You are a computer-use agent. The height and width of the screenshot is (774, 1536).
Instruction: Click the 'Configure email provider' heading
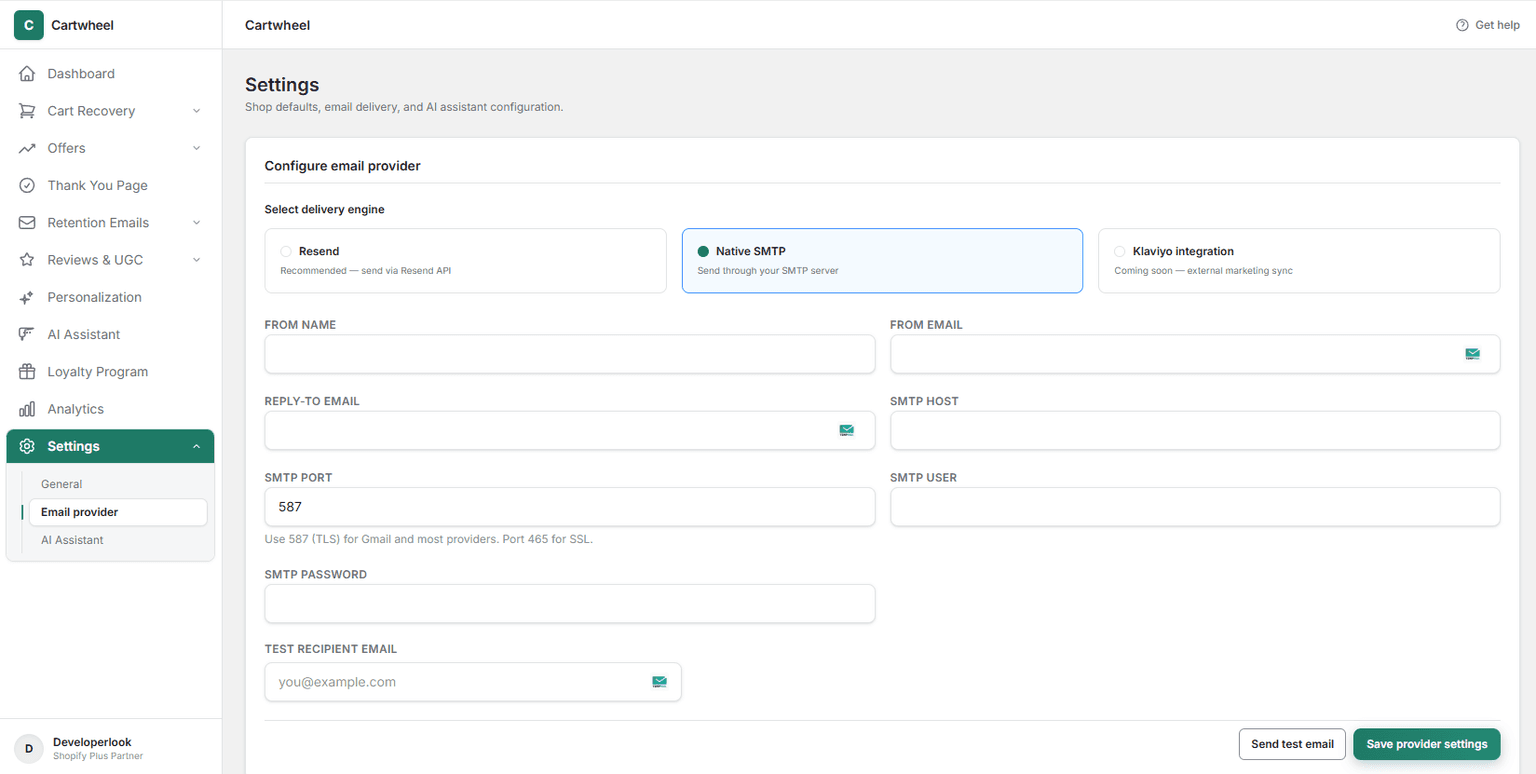(342, 166)
